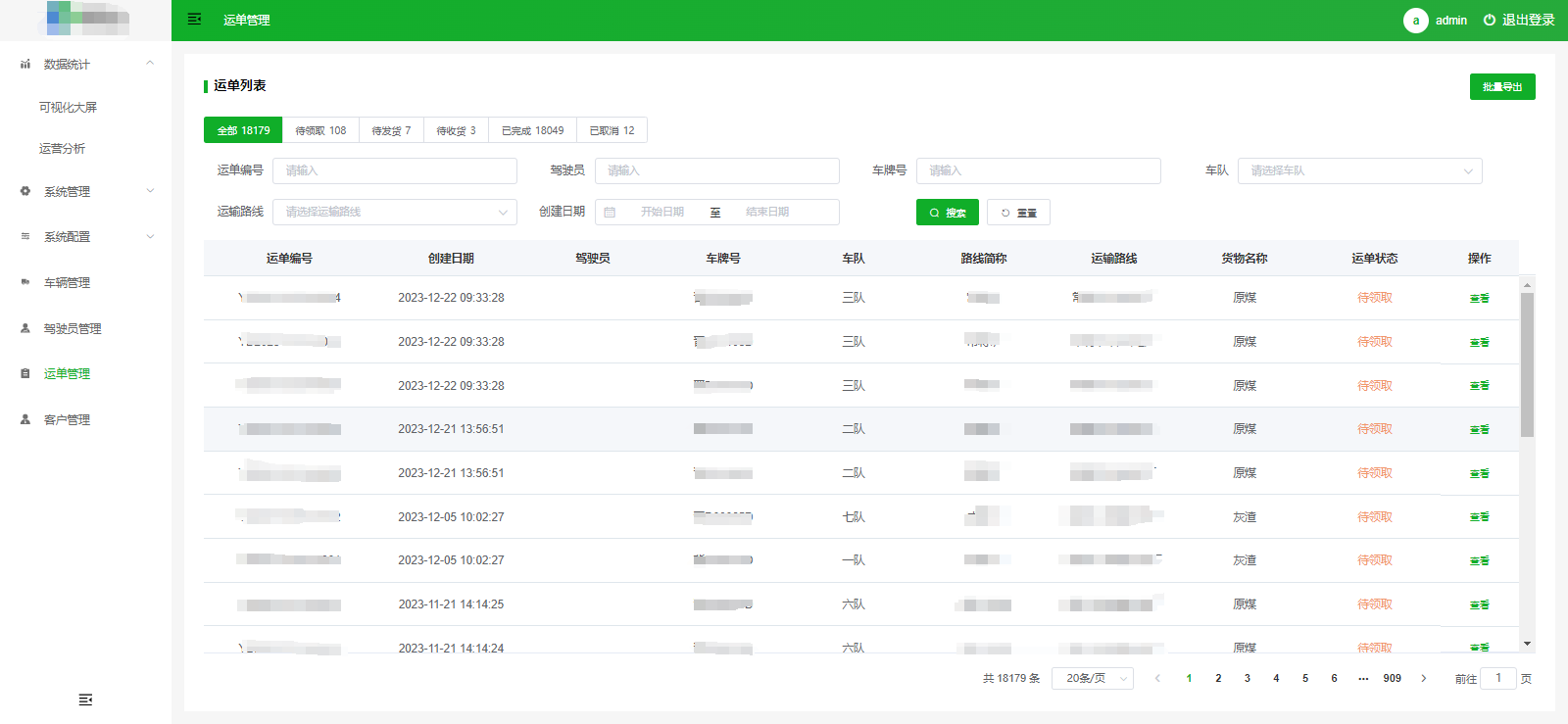This screenshot has width=1568, height=724.
Task: Click the 运单状态 column header
Action: (x=1375, y=259)
